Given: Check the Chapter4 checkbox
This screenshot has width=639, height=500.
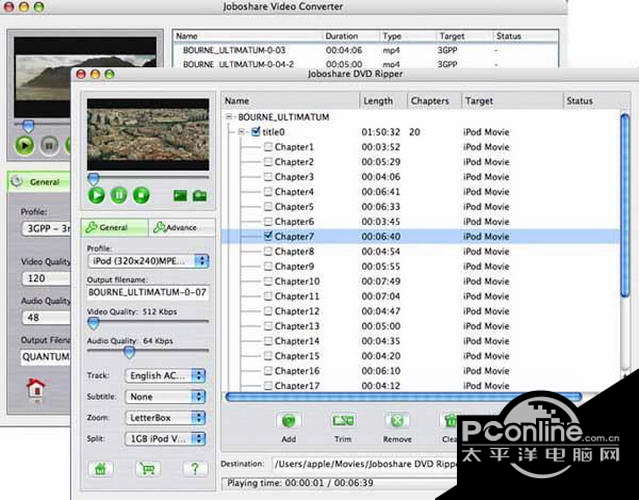Looking at the screenshot, I should [x=268, y=192].
